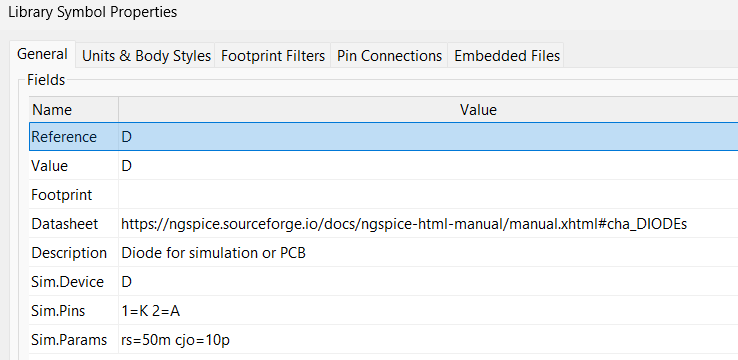Select the Sim.Device field name cell

pos(74,281)
